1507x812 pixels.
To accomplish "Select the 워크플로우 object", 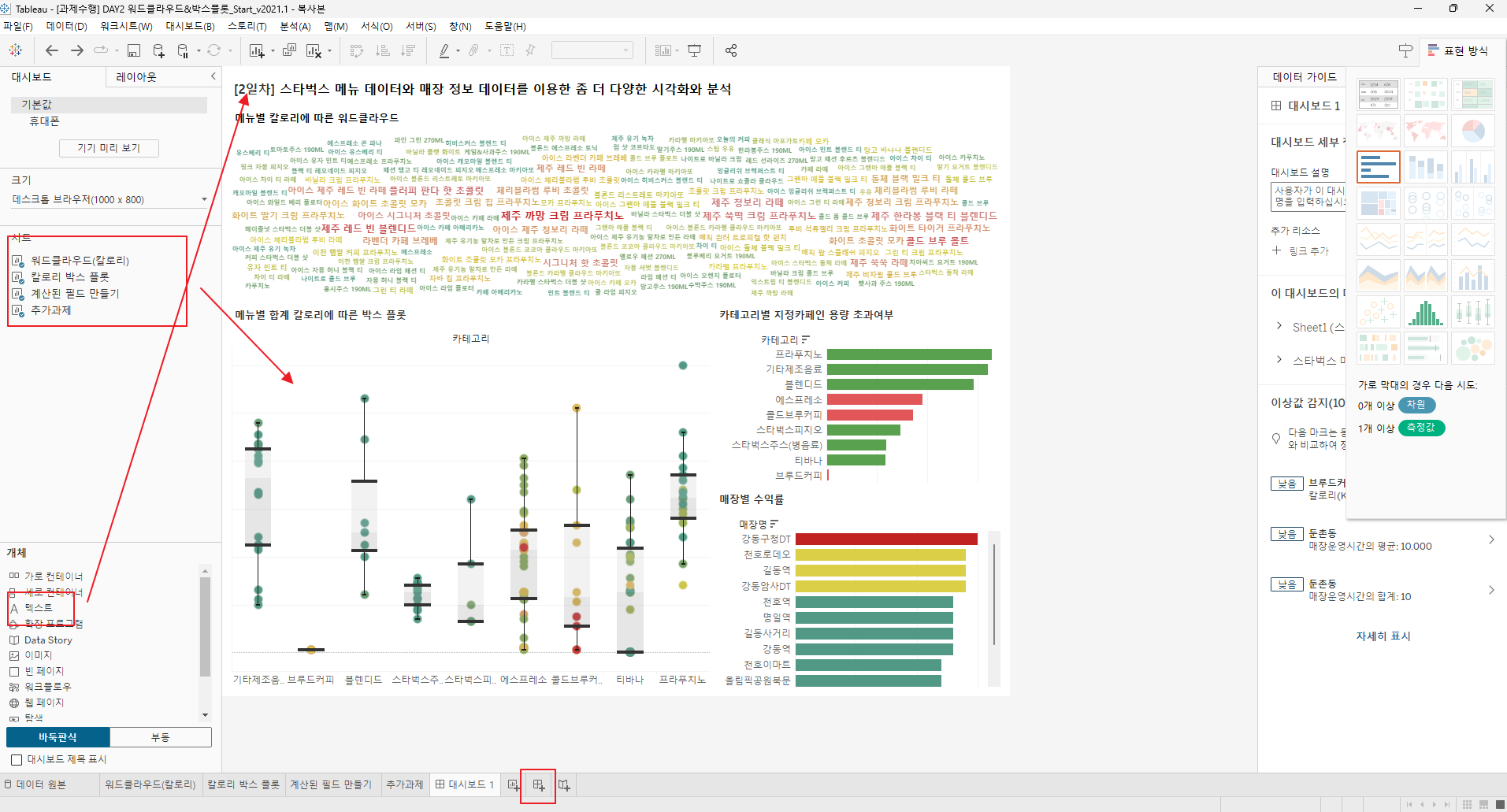I will pos(47,687).
